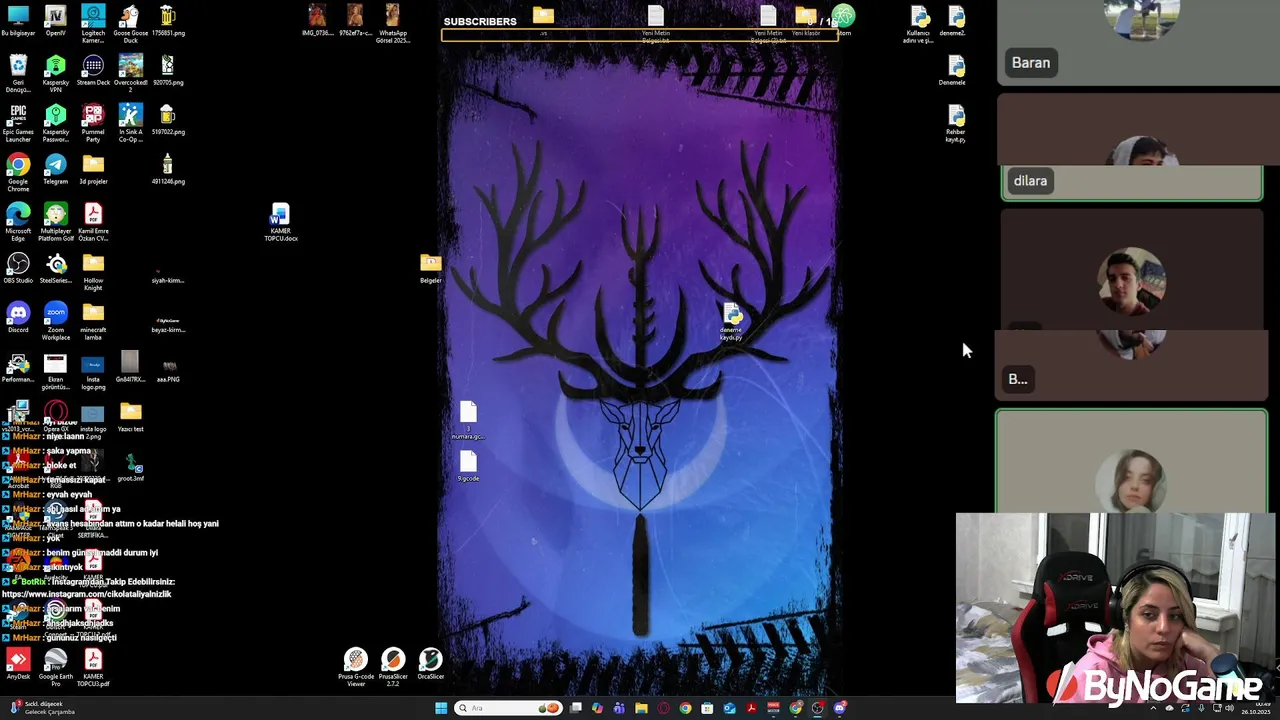Select the Overcooked! 2 game icon
This screenshot has width=1280, height=720.
[x=130, y=73]
